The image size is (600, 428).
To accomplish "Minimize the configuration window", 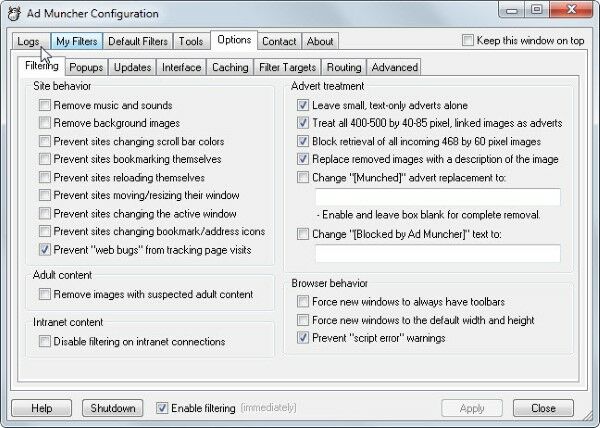I will pyautogui.click(x=512, y=9).
